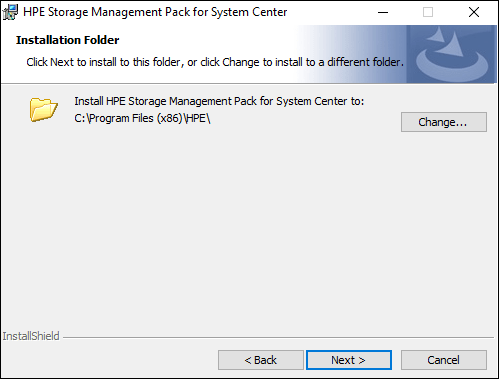Click the installer icon in the title bar

click(11, 12)
